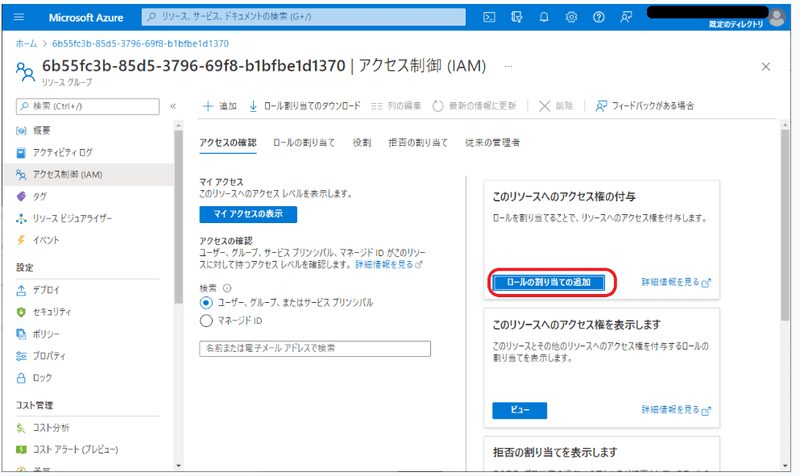Select the マネージド ID radio button
800x476 pixels.
(x=206, y=321)
